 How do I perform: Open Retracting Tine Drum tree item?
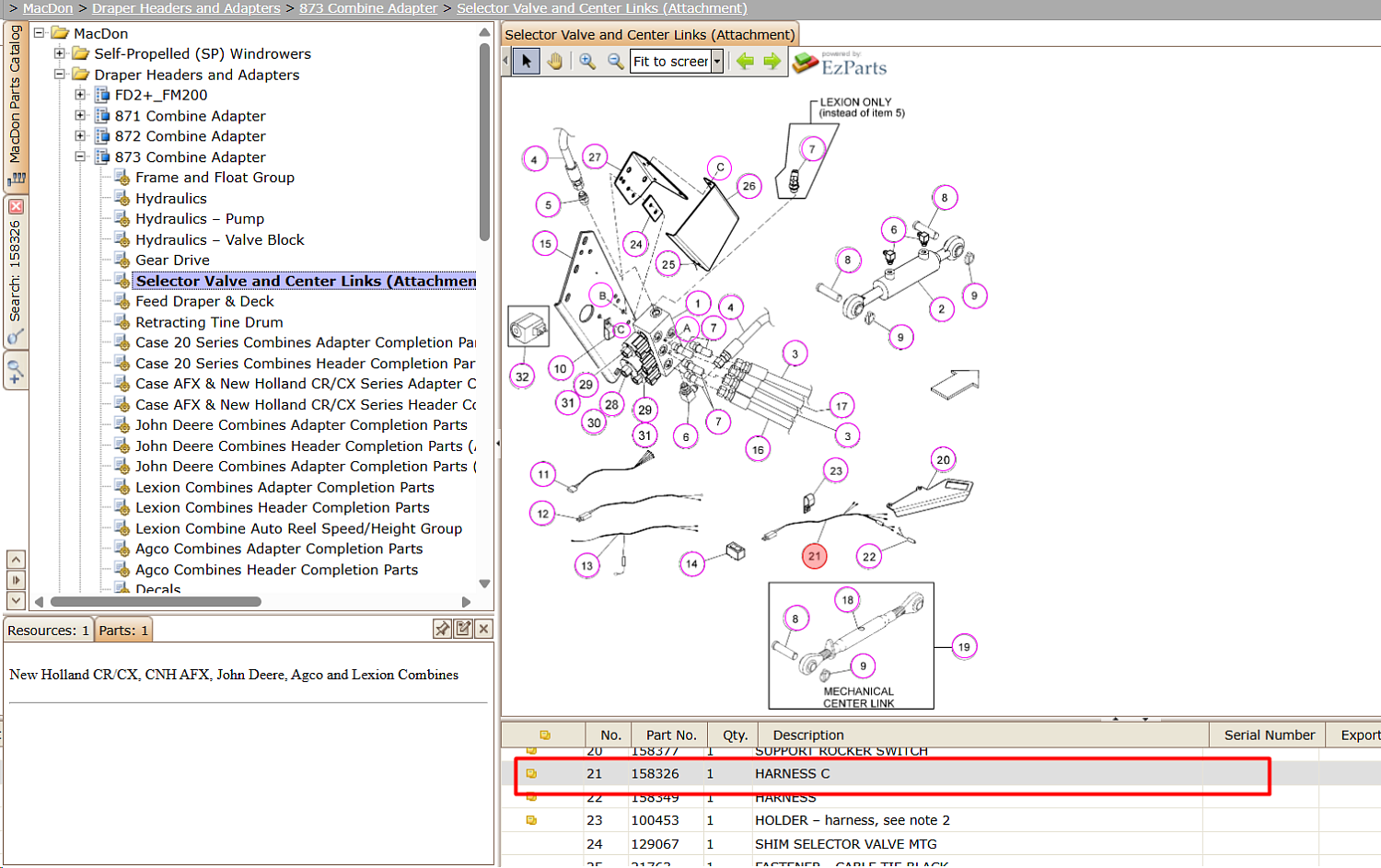coord(209,322)
